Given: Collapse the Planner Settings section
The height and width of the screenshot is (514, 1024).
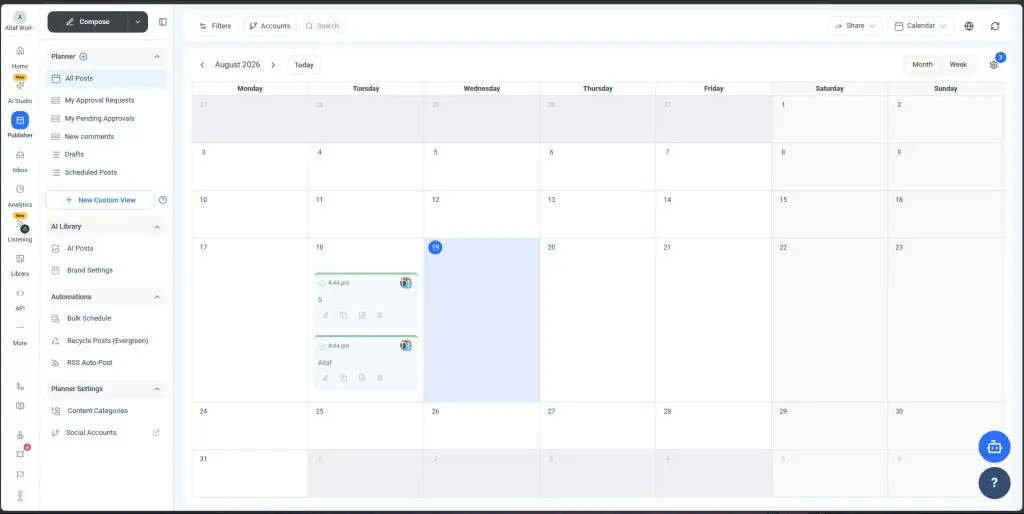Looking at the screenshot, I should (157, 389).
